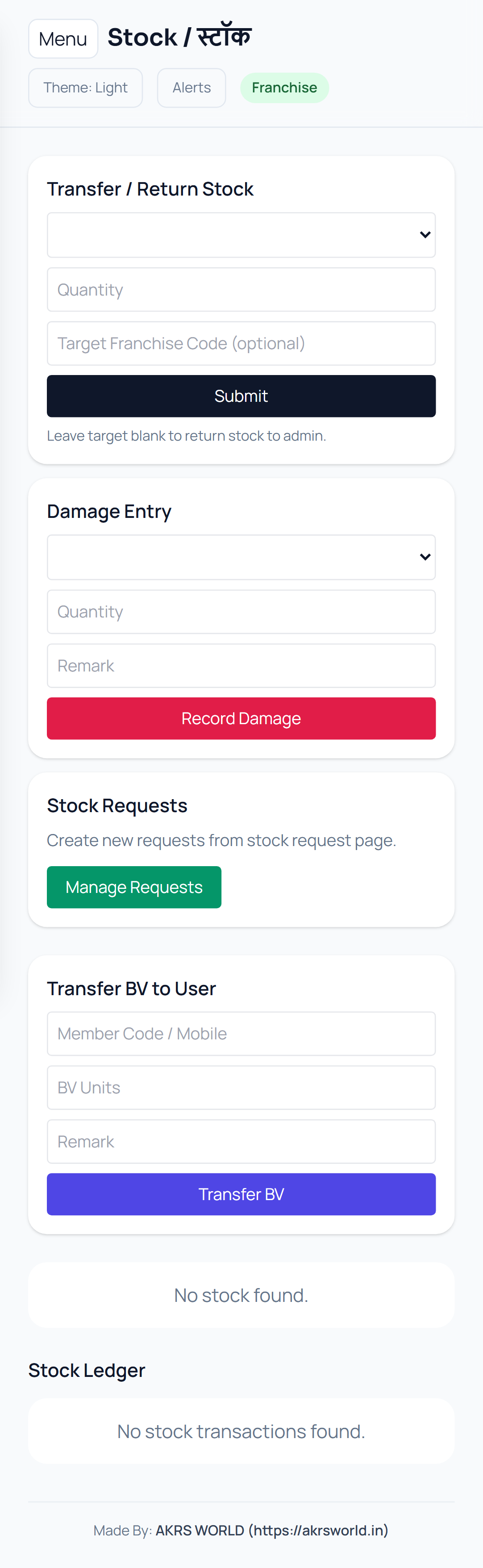This screenshot has width=483, height=1568.
Task: Focus the Quantity field under Transfer / Return Stock
Action: click(241, 290)
